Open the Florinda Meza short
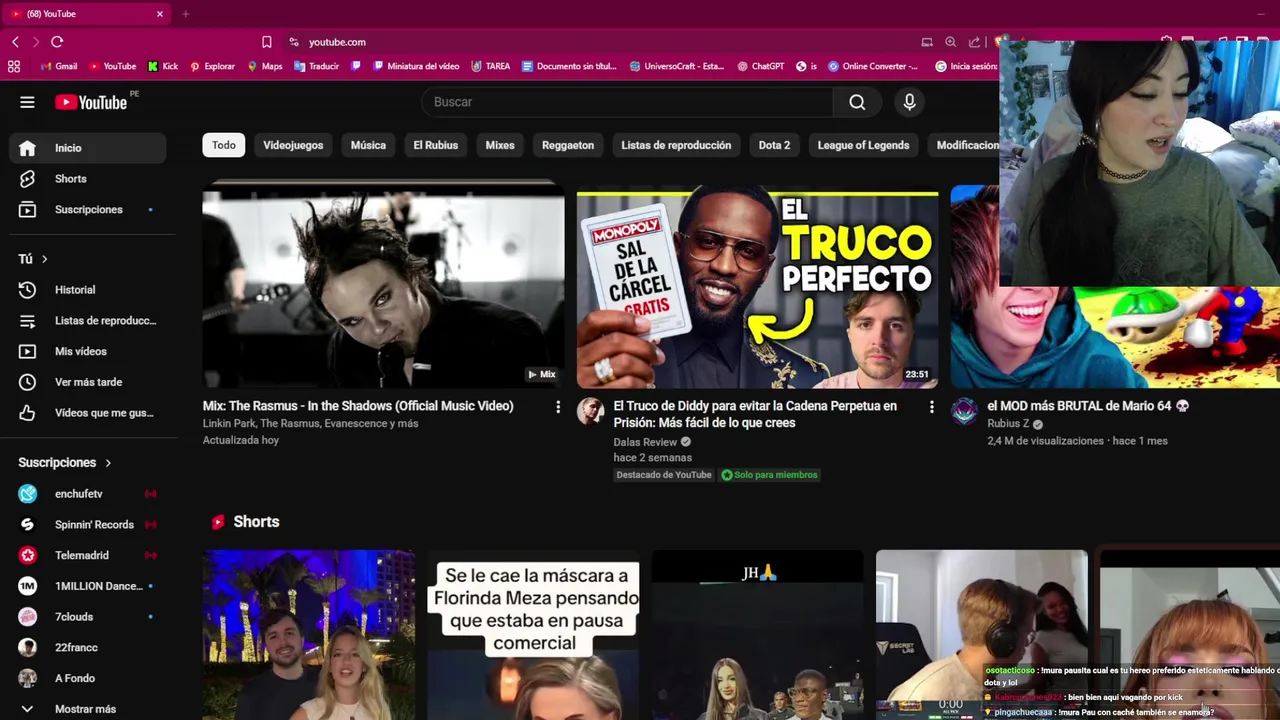The height and width of the screenshot is (720, 1280). [533, 634]
